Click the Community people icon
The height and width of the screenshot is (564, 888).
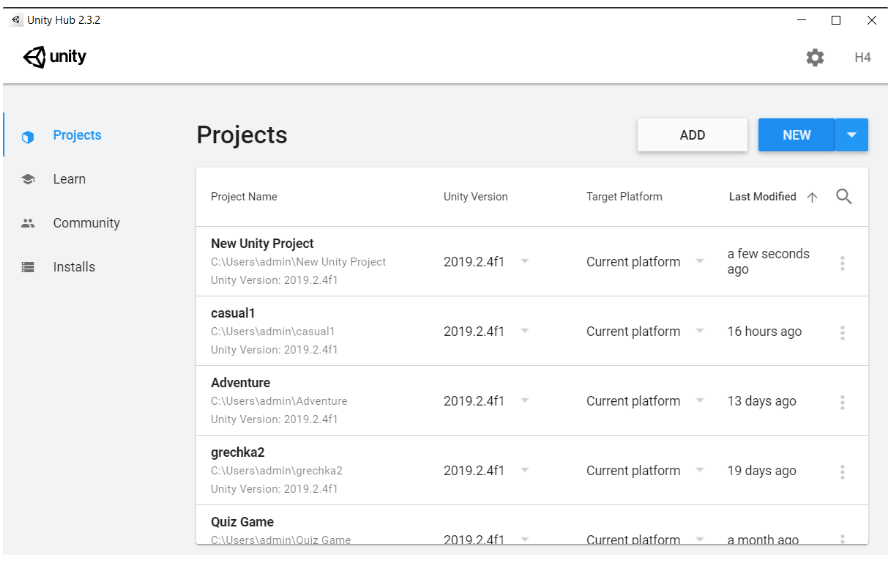pyautogui.click(x=28, y=223)
